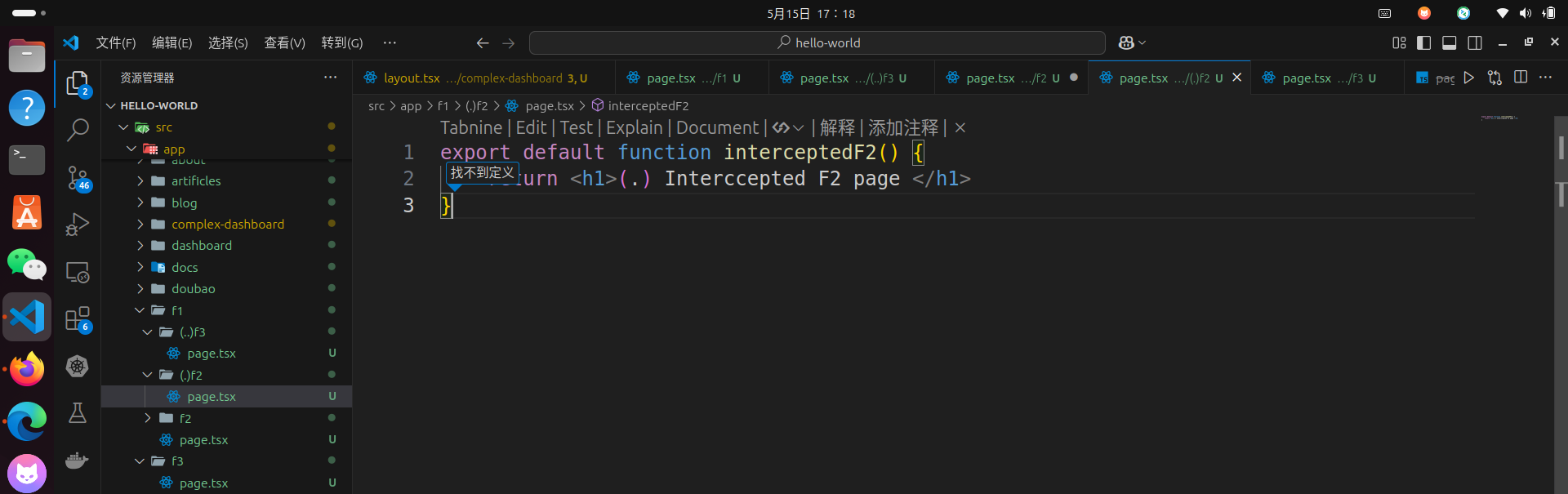Open the Extensions view
The height and width of the screenshot is (494, 1568).
pos(78,318)
